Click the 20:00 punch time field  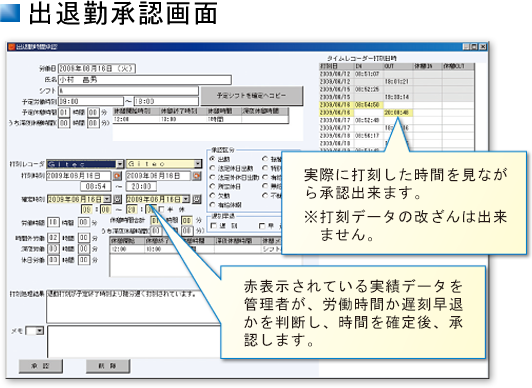tap(141, 187)
